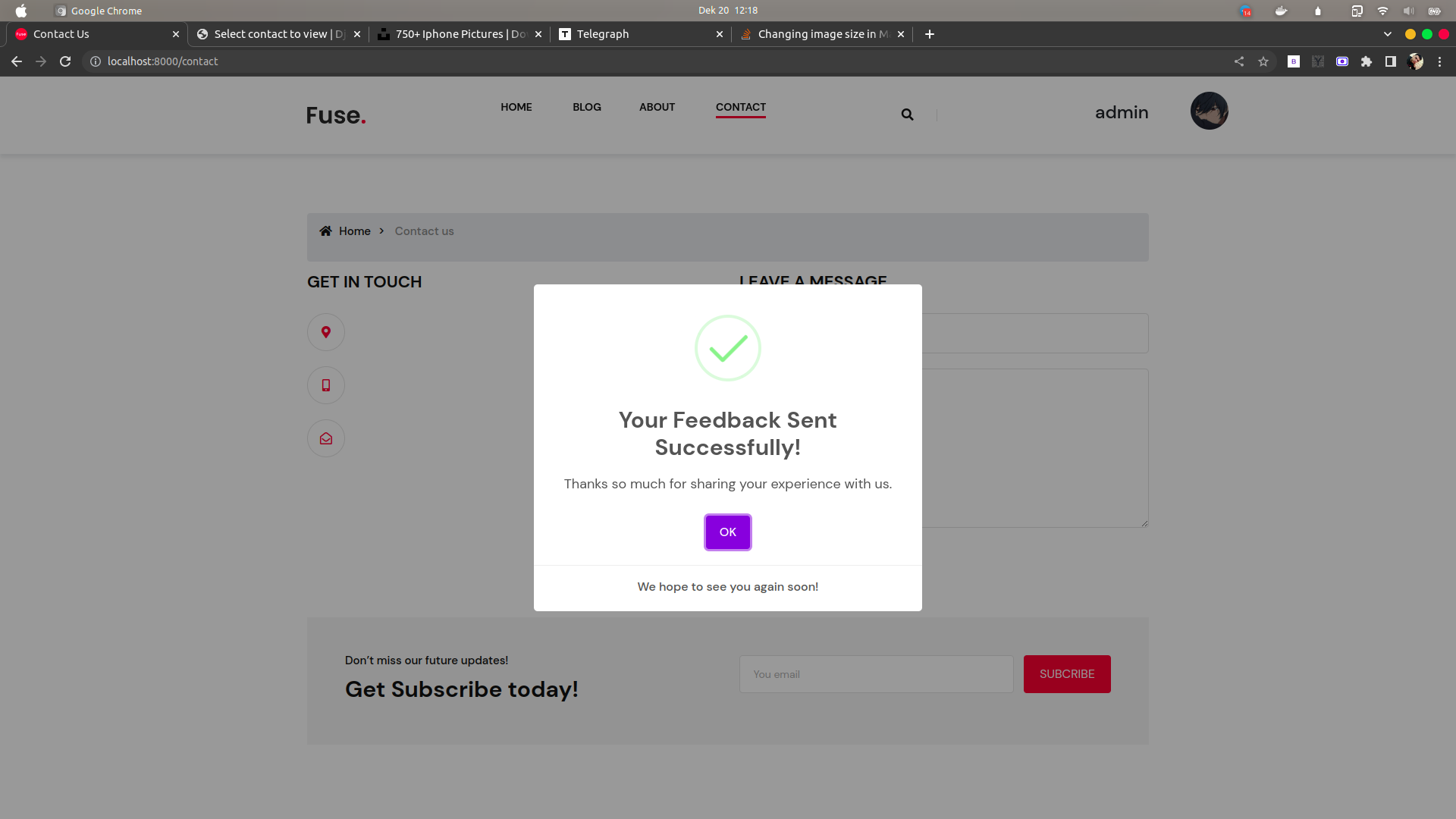Click the home icon in the breadcrumb
The height and width of the screenshot is (819, 1456).
pos(325,231)
